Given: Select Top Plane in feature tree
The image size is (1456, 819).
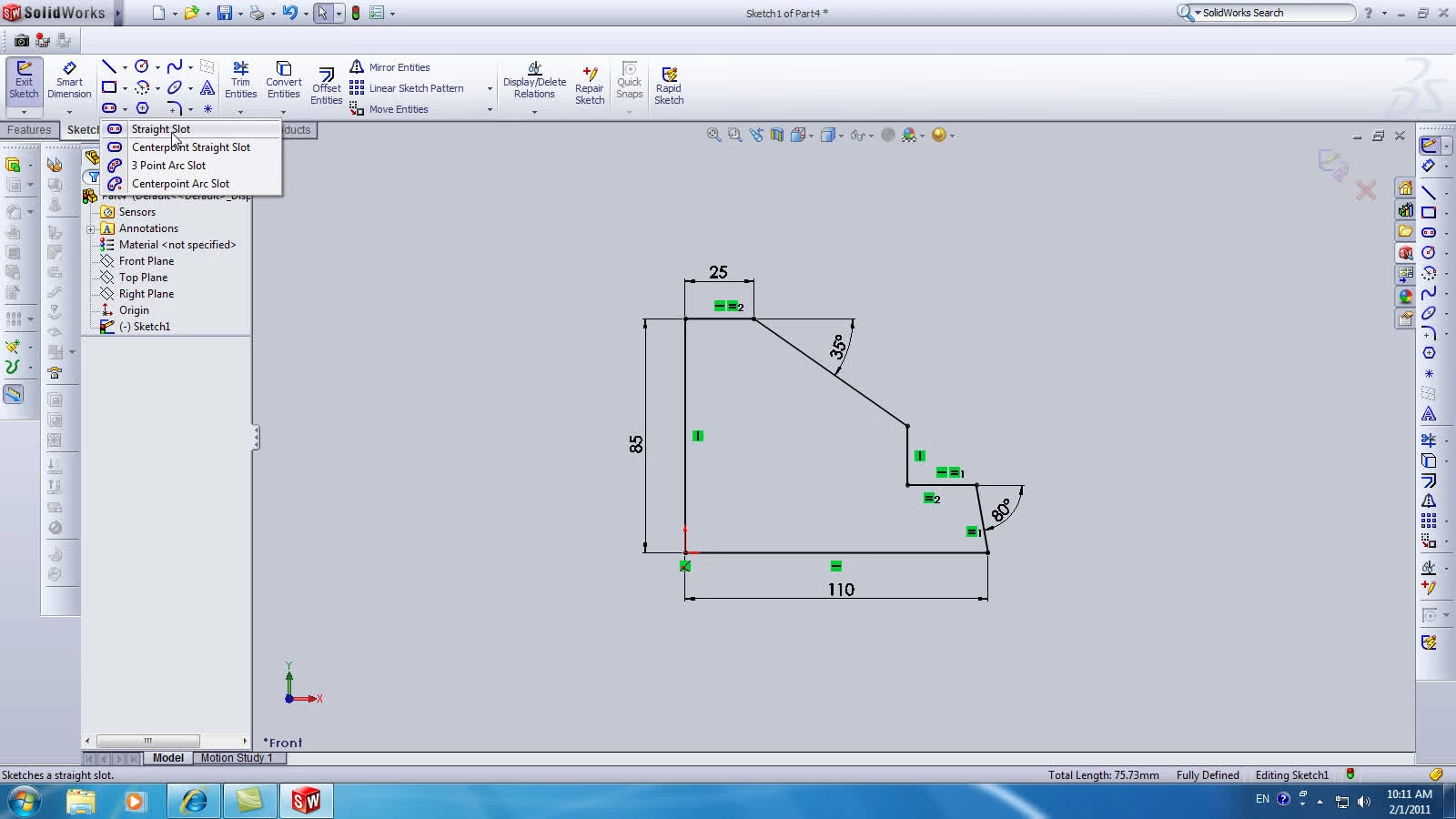Looking at the screenshot, I should [x=143, y=278].
